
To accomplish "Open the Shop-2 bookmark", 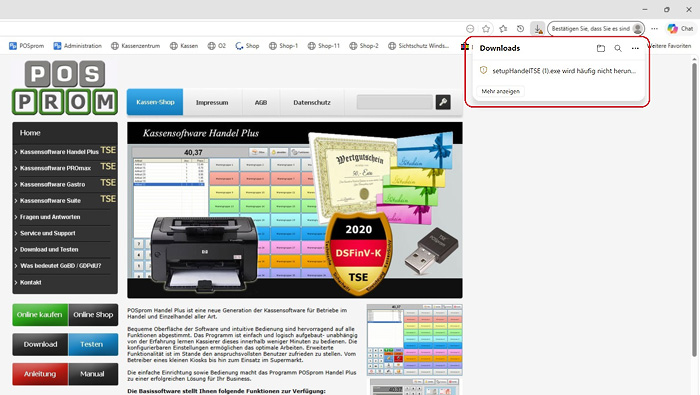I will pyautogui.click(x=364, y=46).
